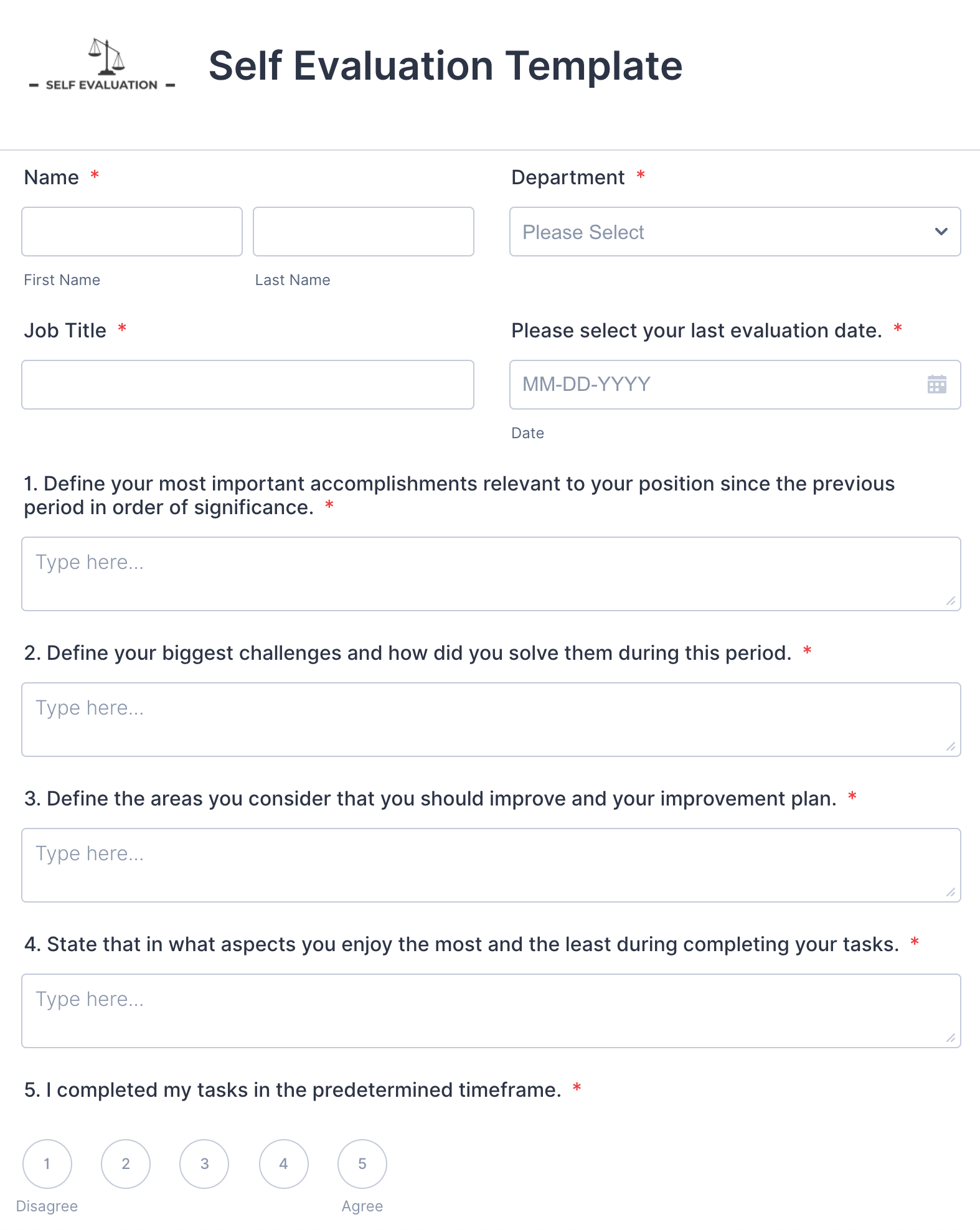Type in the accomplishments text area
980x1230 pixels.
pyautogui.click(x=491, y=574)
